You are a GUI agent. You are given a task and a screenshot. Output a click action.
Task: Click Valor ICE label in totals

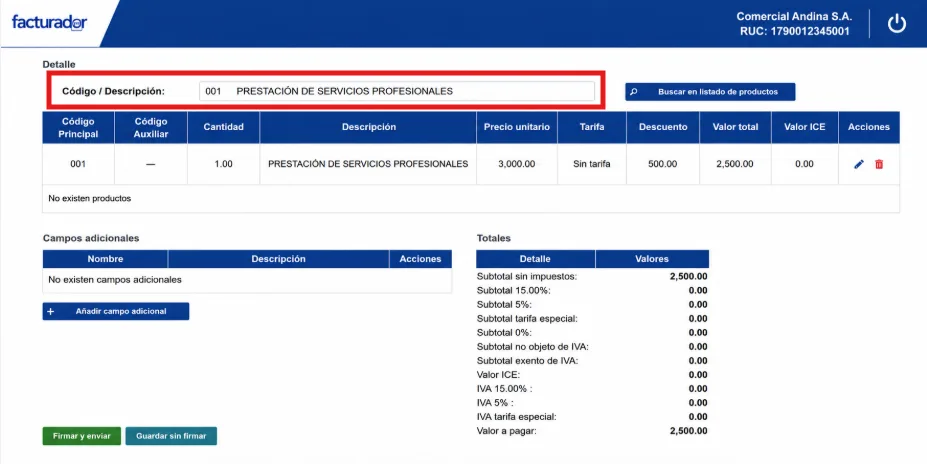click(498, 375)
